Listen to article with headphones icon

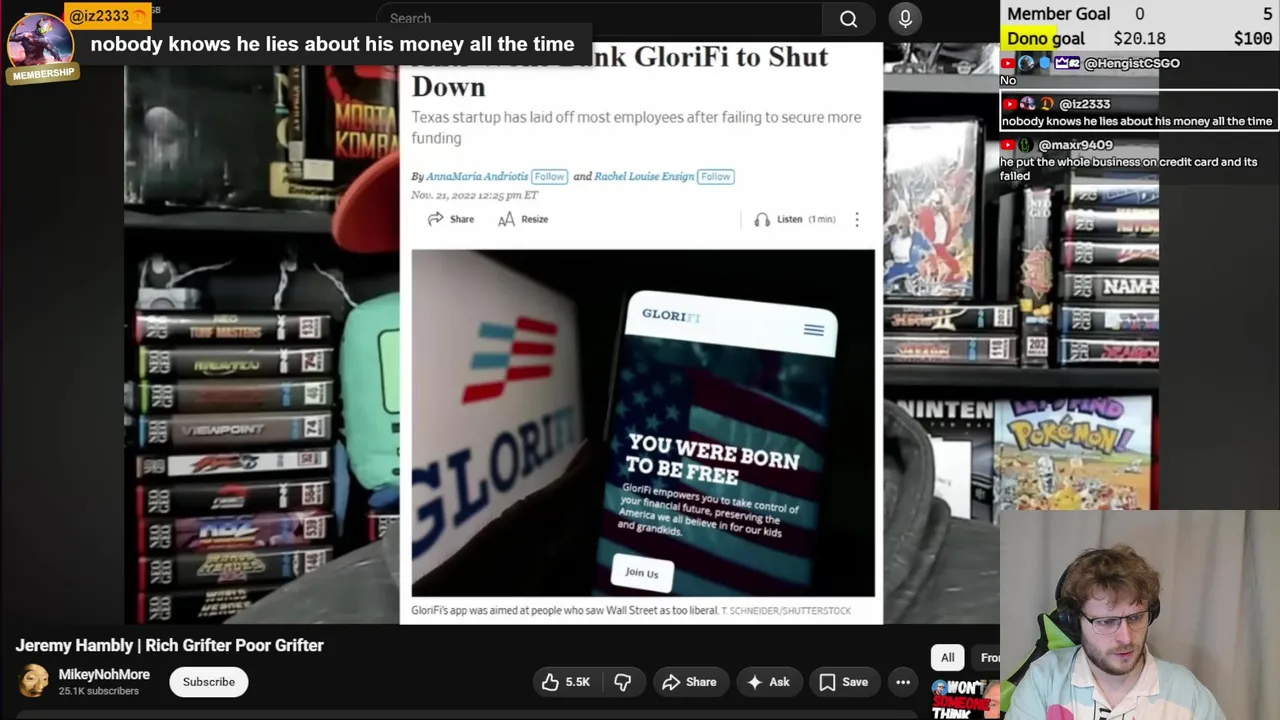tap(794, 219)
